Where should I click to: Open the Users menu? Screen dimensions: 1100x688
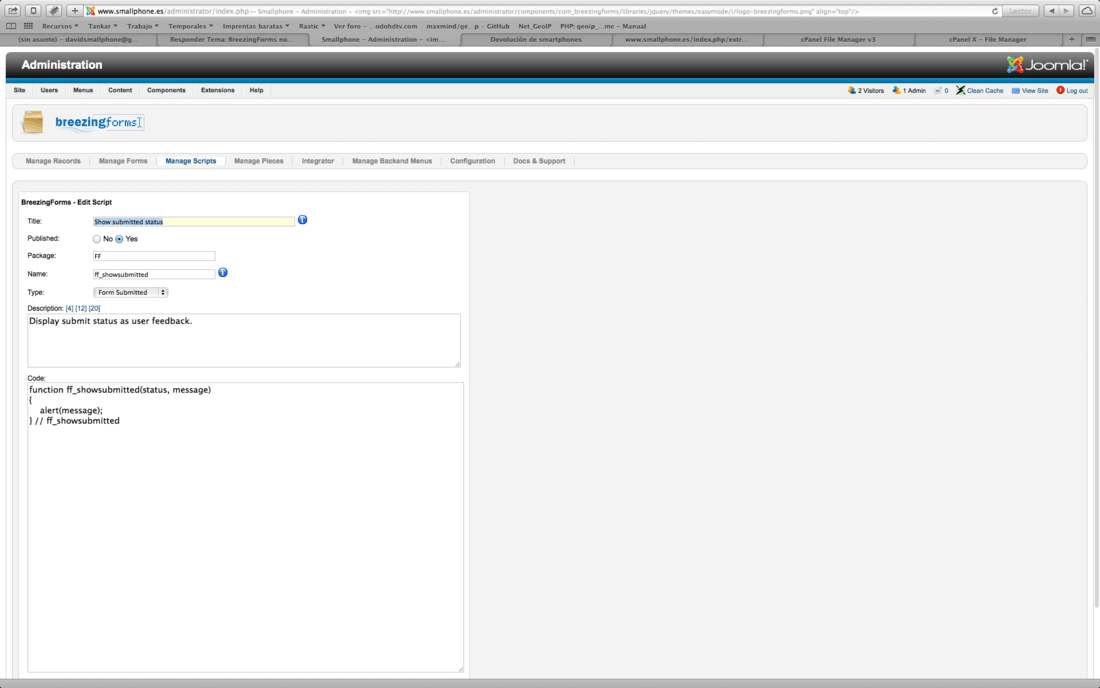click(49, 90)
